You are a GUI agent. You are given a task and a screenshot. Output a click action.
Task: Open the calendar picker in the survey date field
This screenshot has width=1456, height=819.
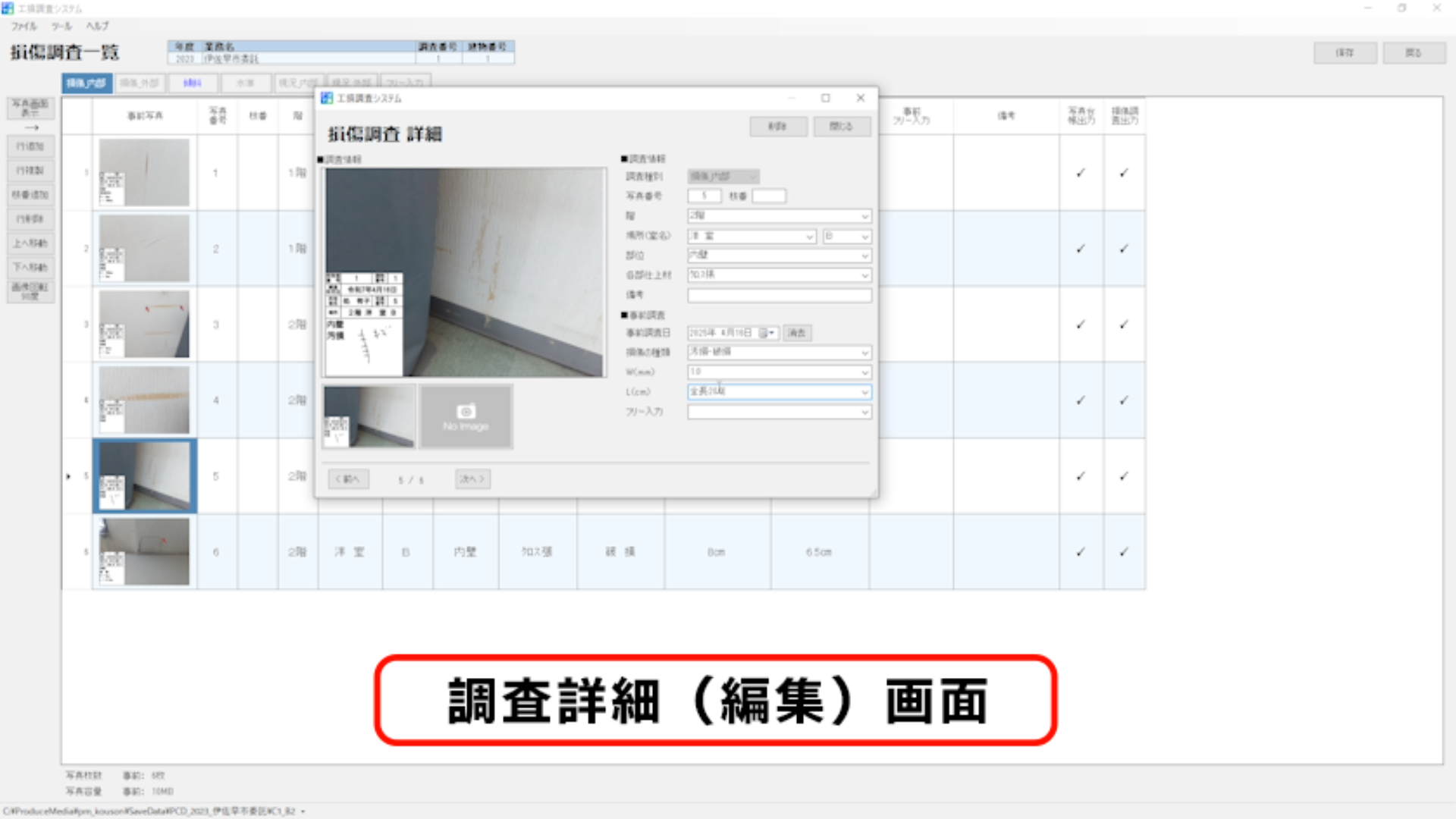[x=767, y=333]
